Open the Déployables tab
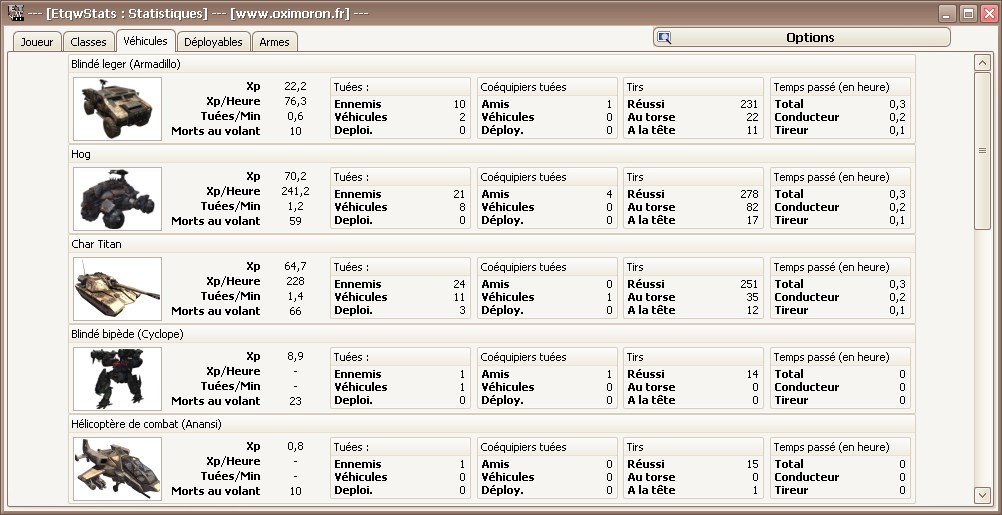1002x515 pixels. (x=213, y=42)
